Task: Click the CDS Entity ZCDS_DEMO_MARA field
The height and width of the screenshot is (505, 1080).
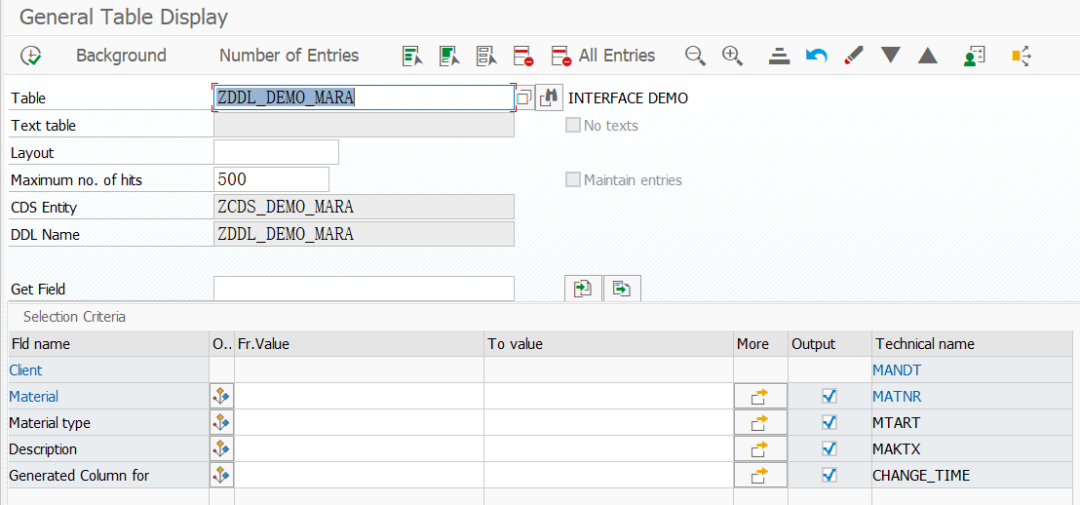Action: (x=364, y=207)
